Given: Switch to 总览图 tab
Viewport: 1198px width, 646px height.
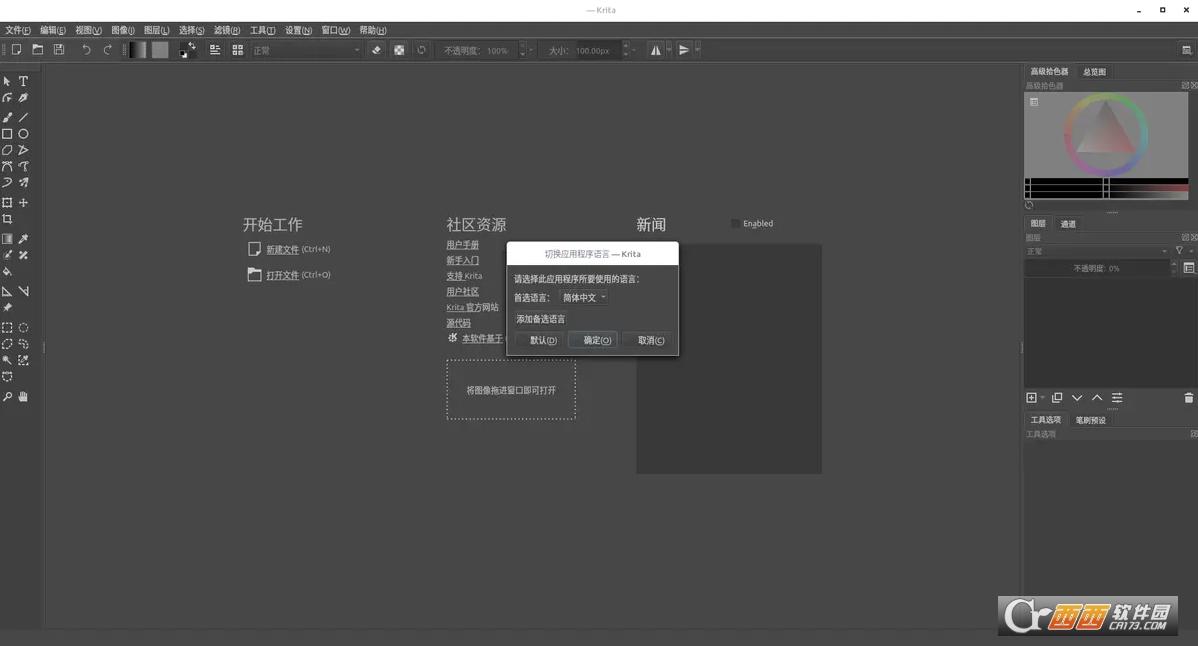Looking at the screenshot, I should [1094, 72].
